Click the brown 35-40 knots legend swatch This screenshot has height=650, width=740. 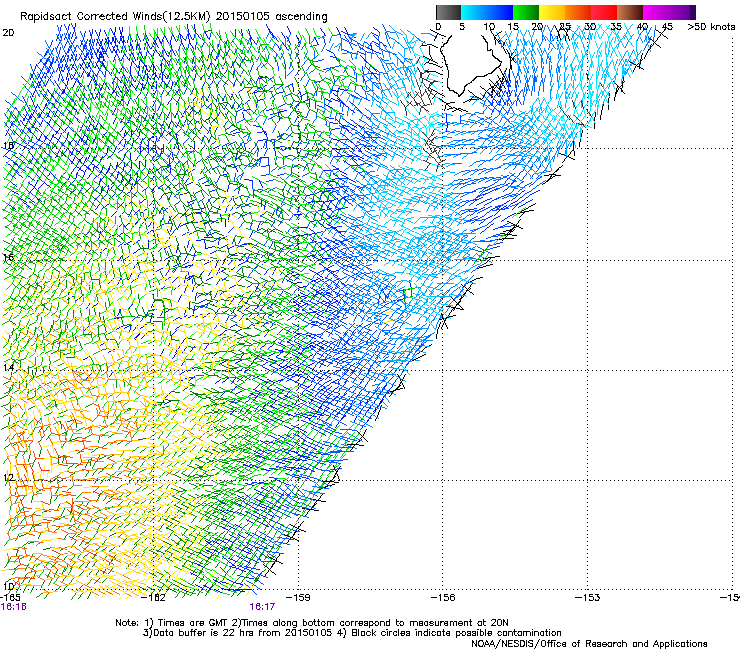coord(630,12)
